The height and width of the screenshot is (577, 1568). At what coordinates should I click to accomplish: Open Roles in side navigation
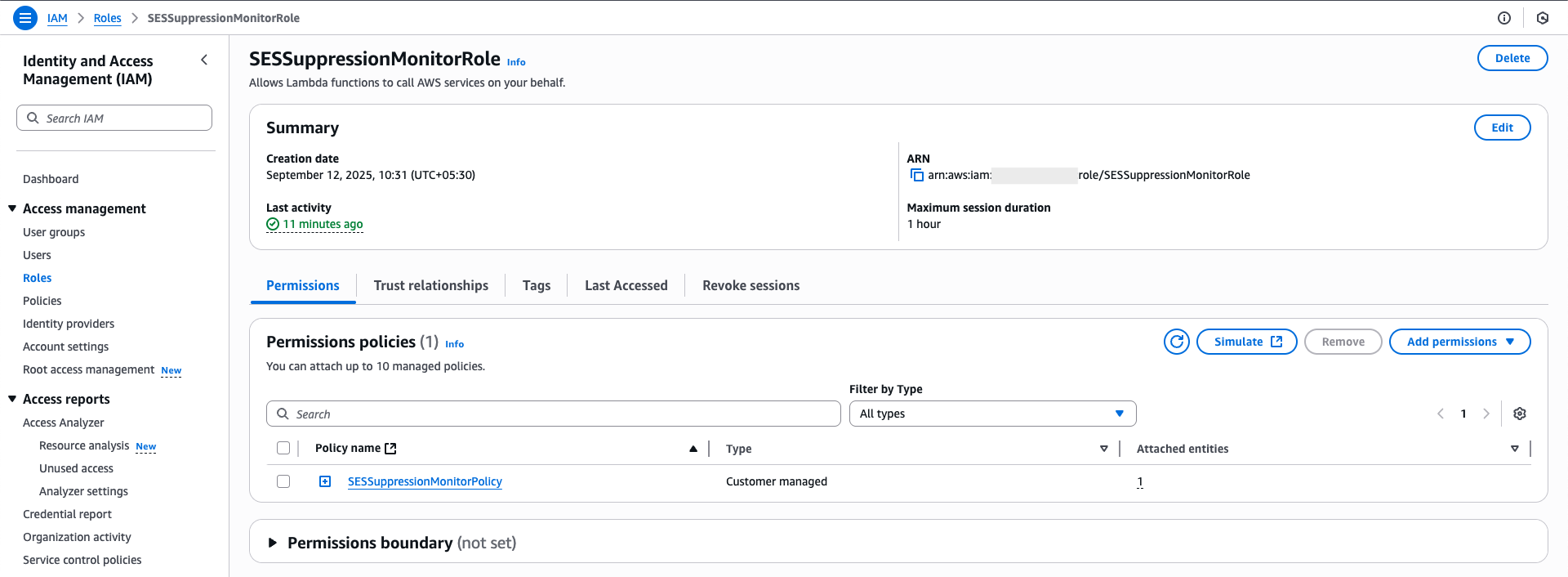pos(37,278)
